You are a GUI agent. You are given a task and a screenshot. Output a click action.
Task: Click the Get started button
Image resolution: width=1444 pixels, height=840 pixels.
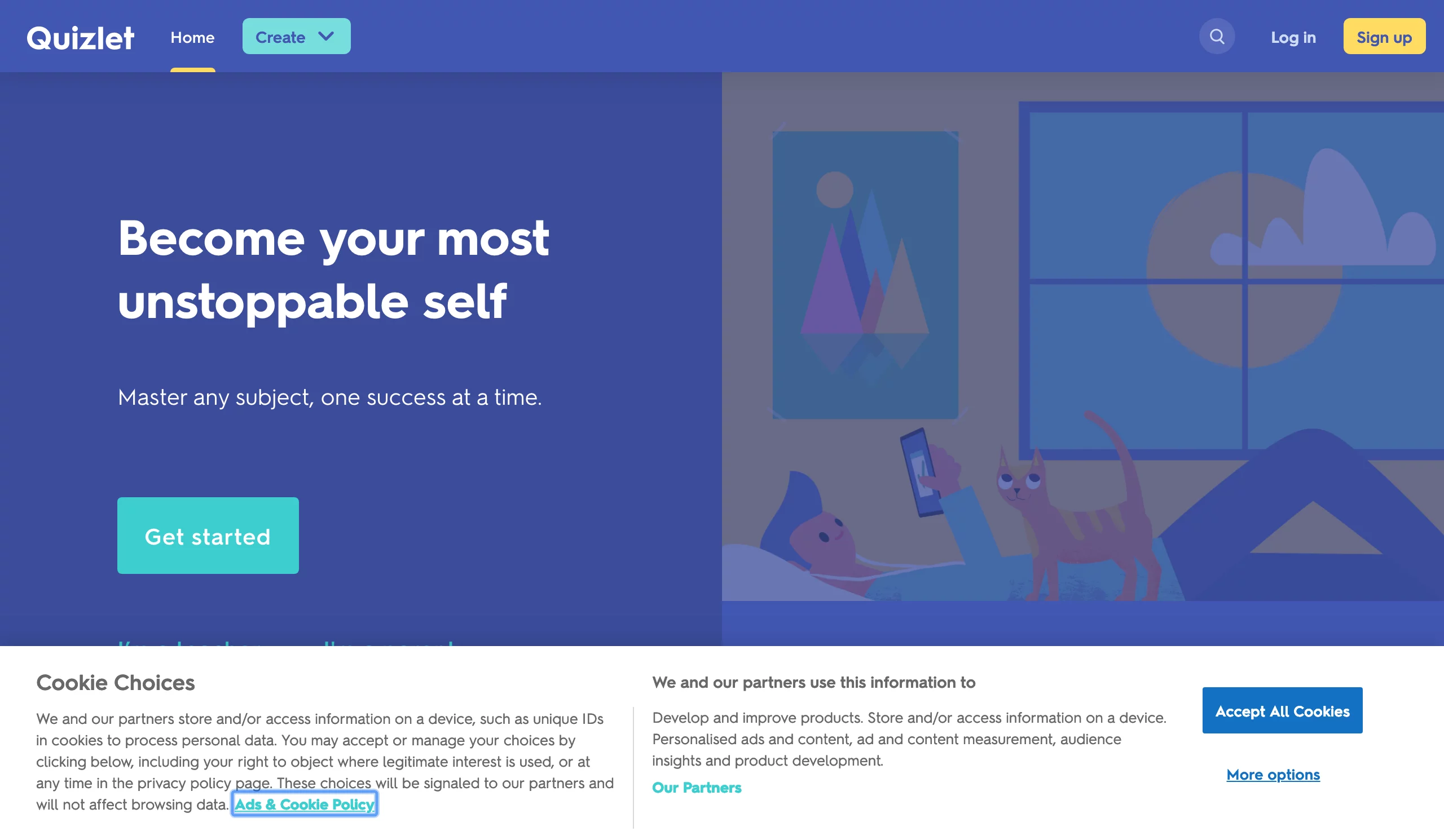(207, 535)
